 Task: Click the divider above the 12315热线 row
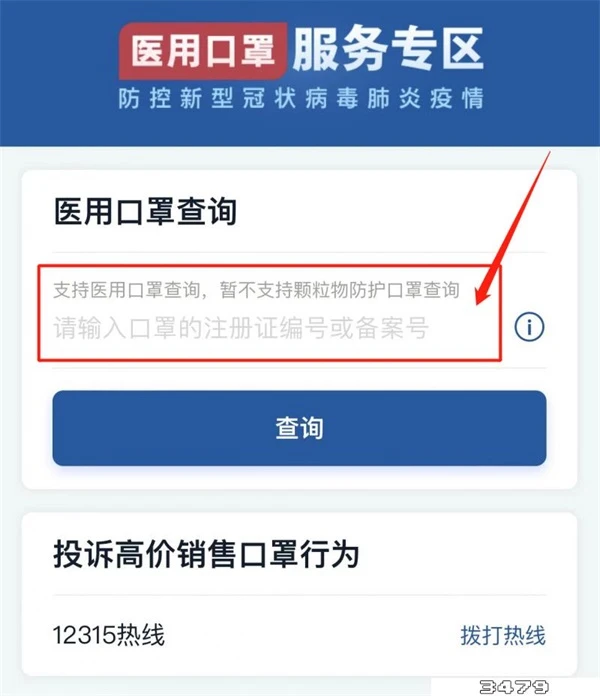coord(299,595)
